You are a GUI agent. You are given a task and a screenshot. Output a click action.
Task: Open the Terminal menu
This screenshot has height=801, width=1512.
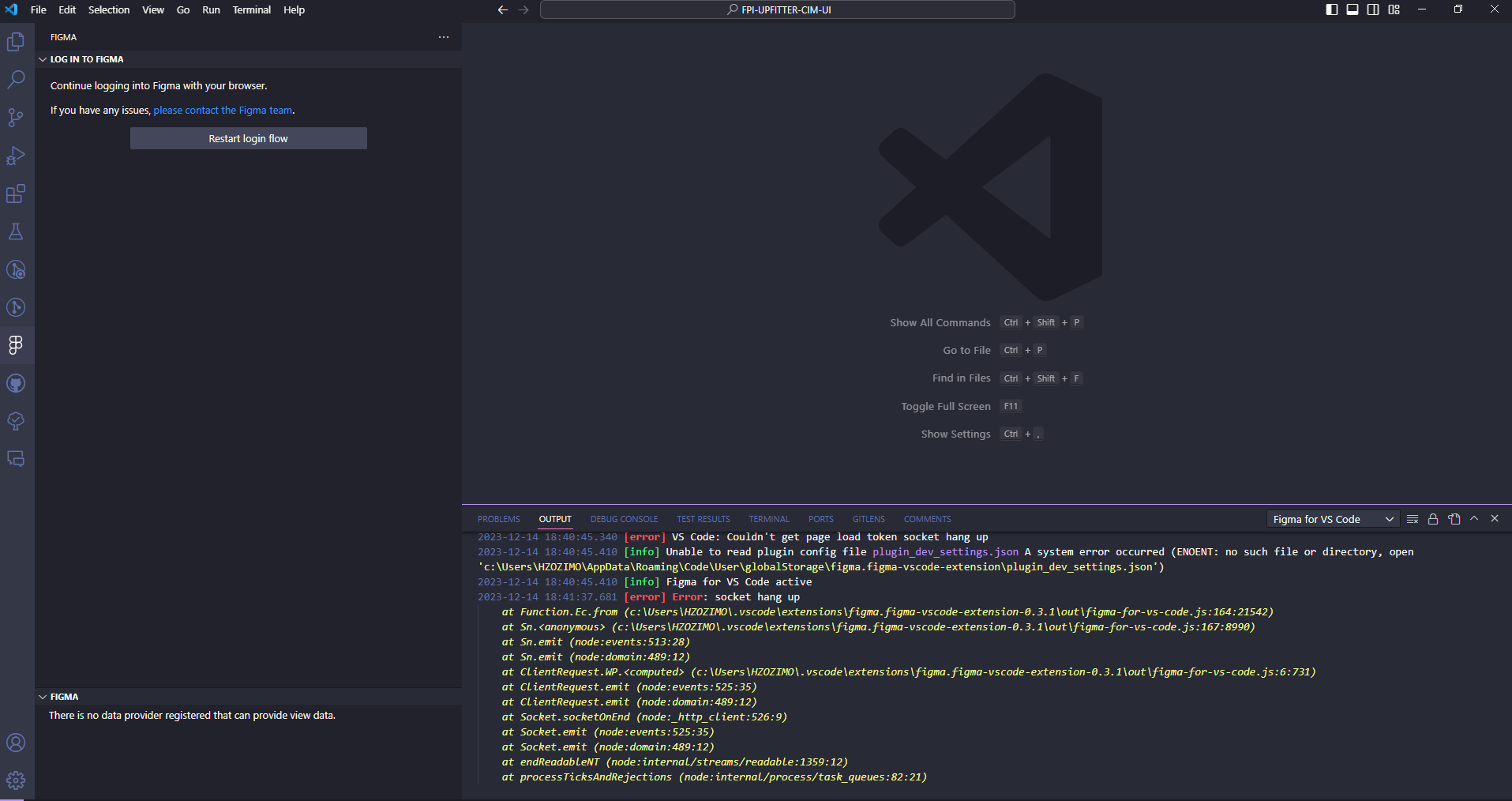(x=252, y=9)
